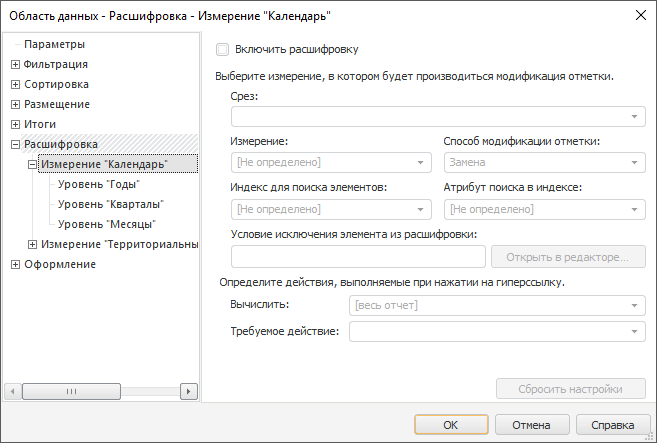Click the tree's horizontal scrollbar thumb
The width and height of the screenshot is (657, 443).
pyautogui.click(x=70, y=391)
